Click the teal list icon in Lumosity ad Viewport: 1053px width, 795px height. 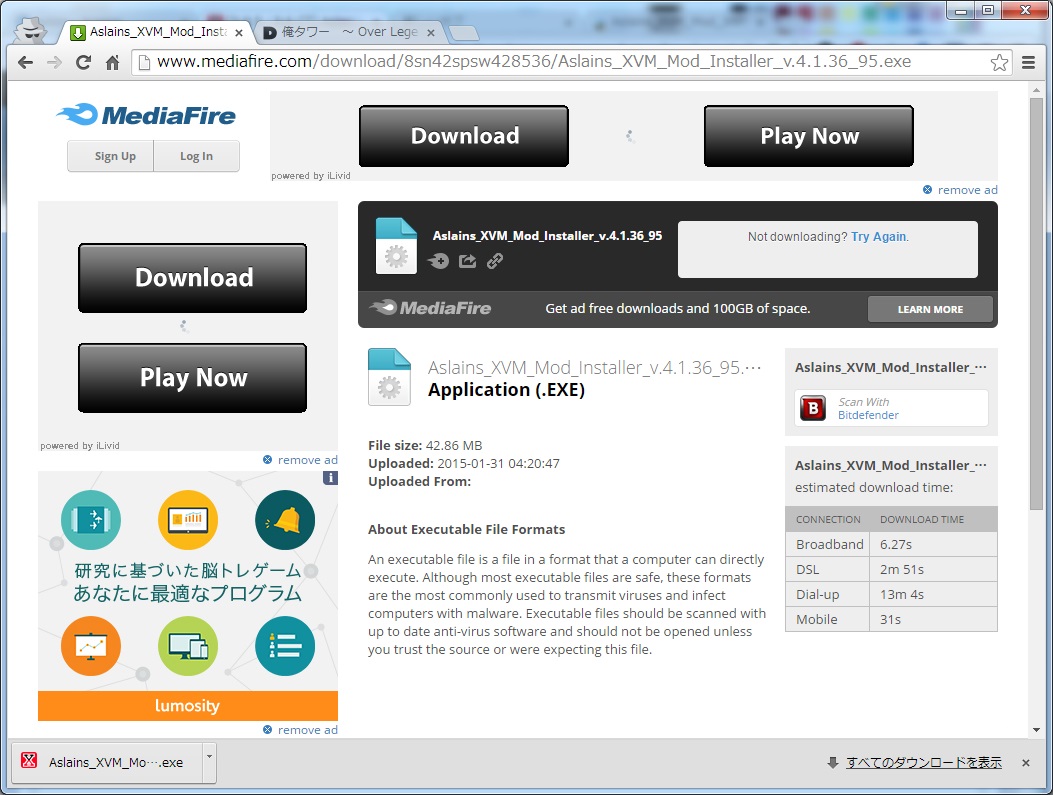coord(285,646)
